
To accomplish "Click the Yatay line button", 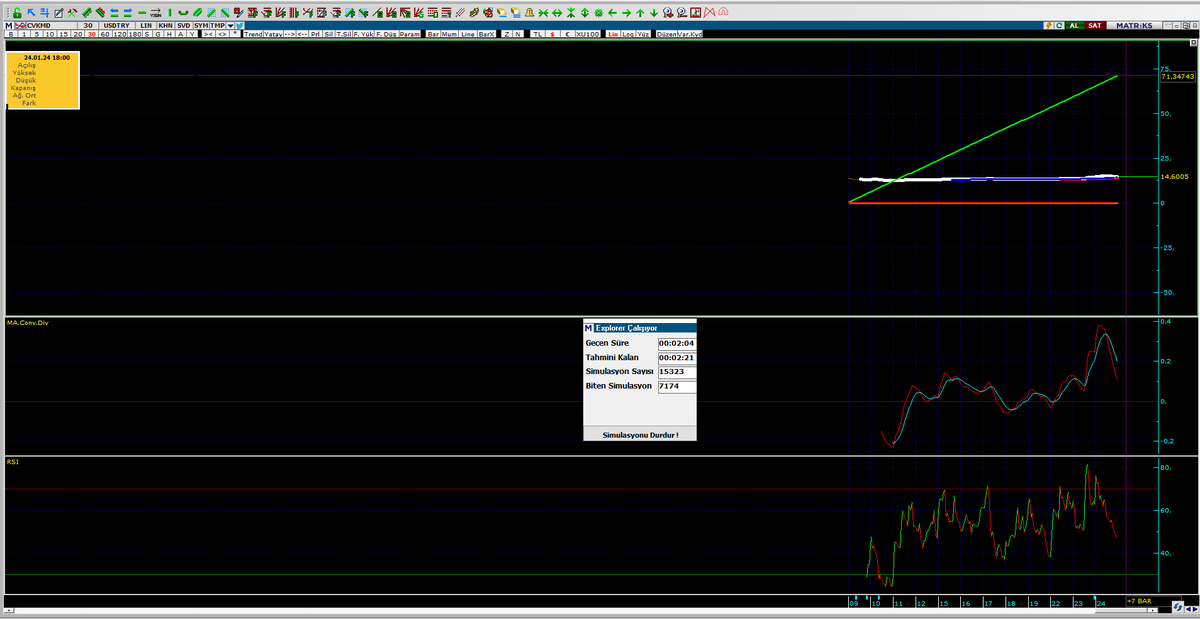I will point(273,34).
